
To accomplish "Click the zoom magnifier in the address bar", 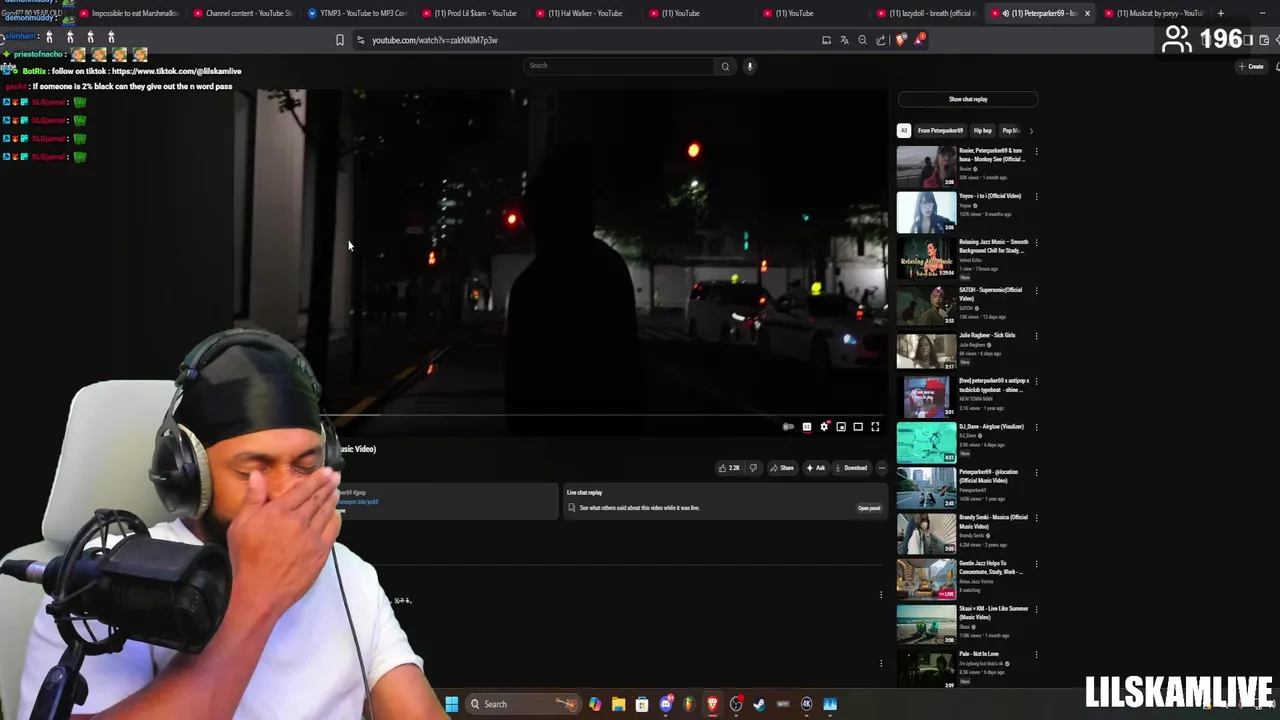I will click(x=862, y=40).
